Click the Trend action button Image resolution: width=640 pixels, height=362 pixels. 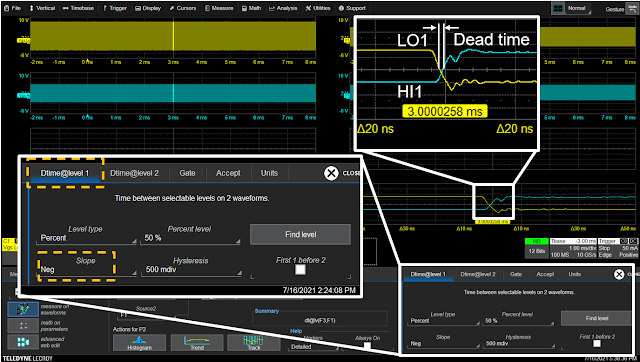click(x=197, y=342)
